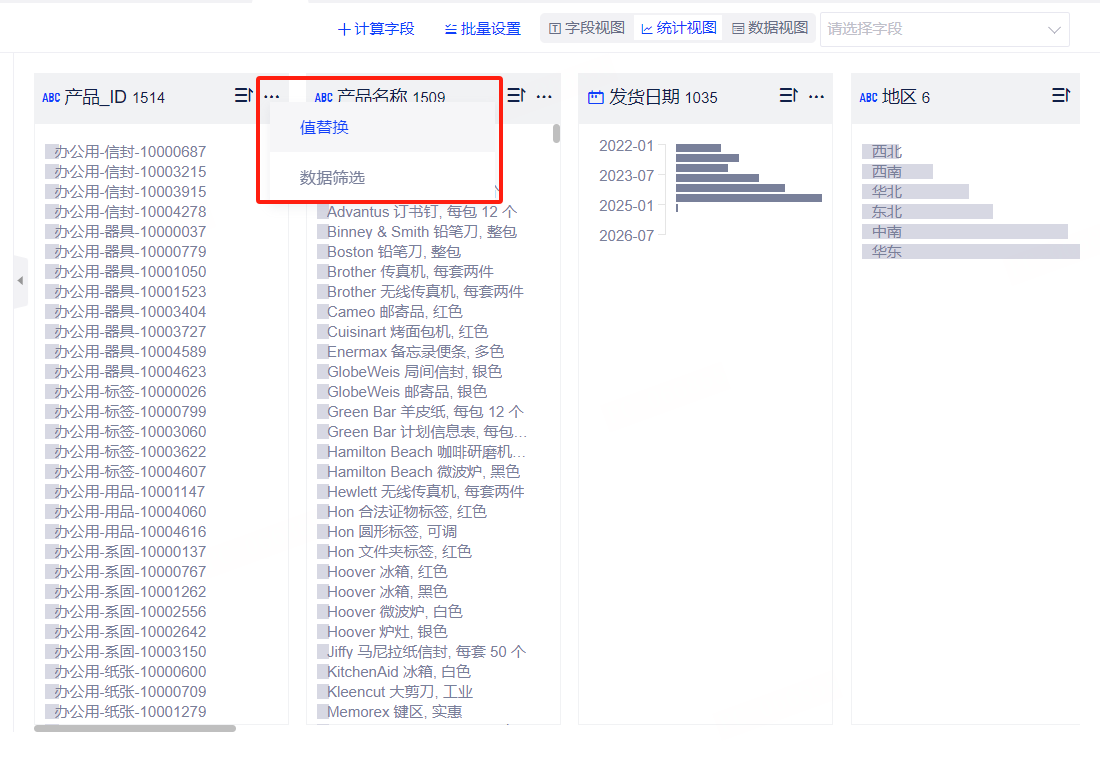
Task: Click the calendar type icon of 发货日期
Action: tap(596, 97)
